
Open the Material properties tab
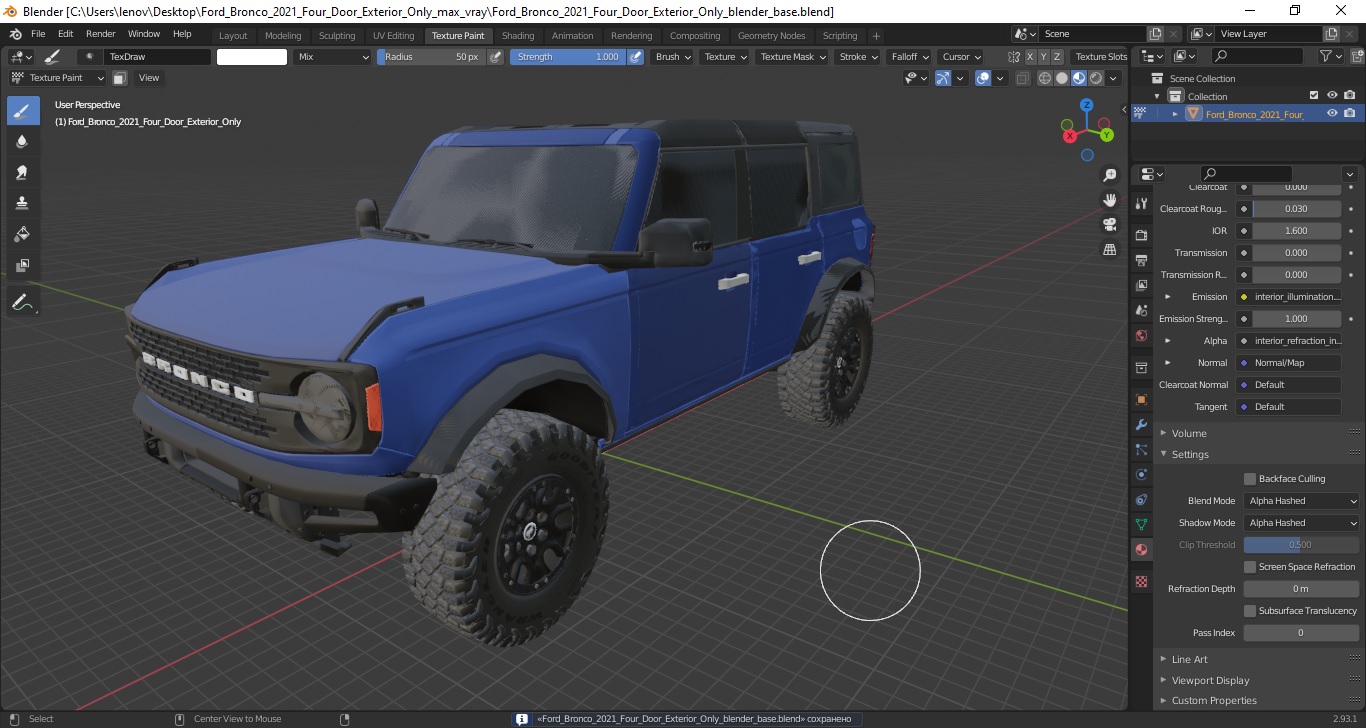[x=1141, y=549]
